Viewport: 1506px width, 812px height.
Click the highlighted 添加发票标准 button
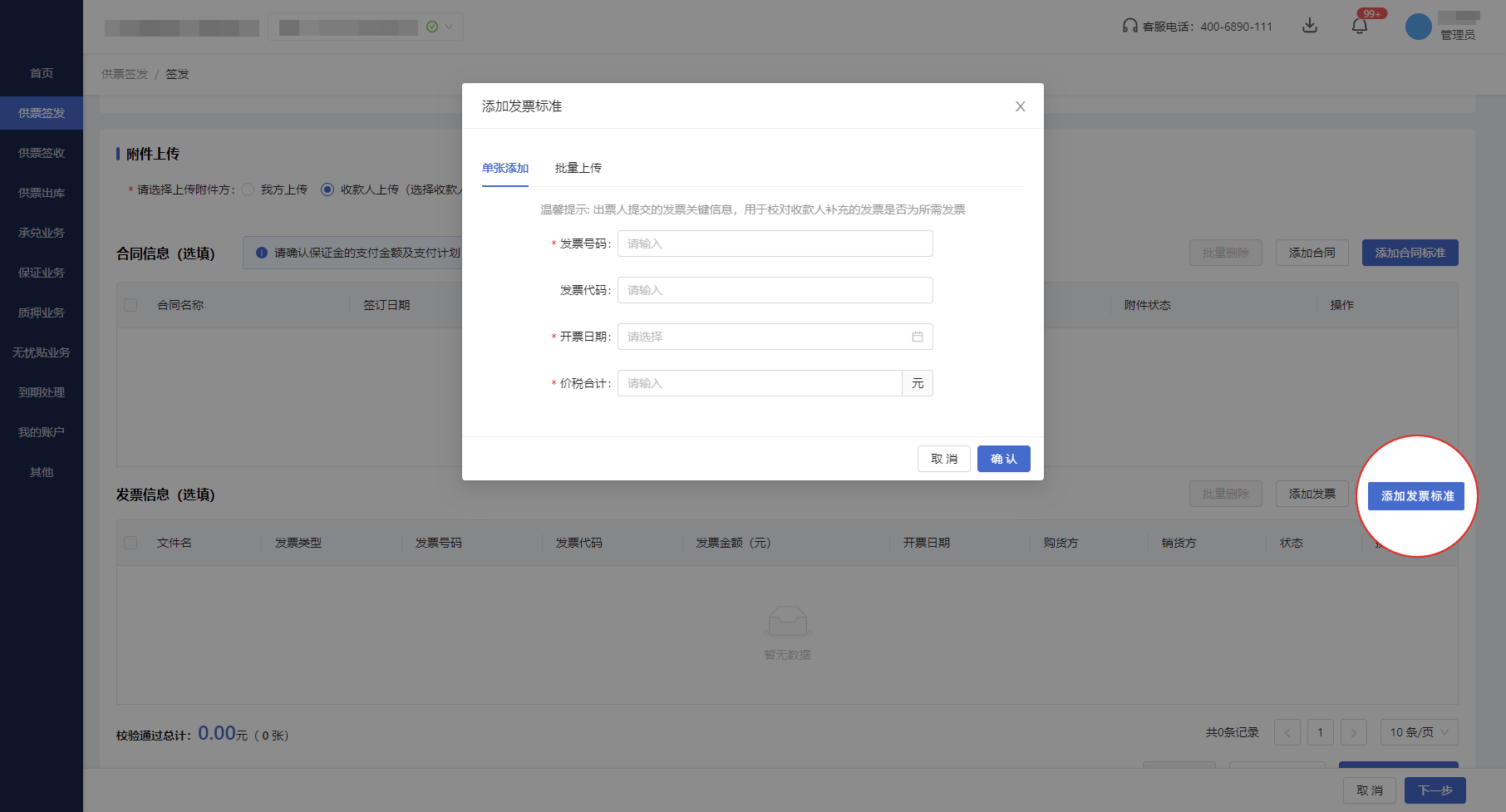coord(1416,495)
